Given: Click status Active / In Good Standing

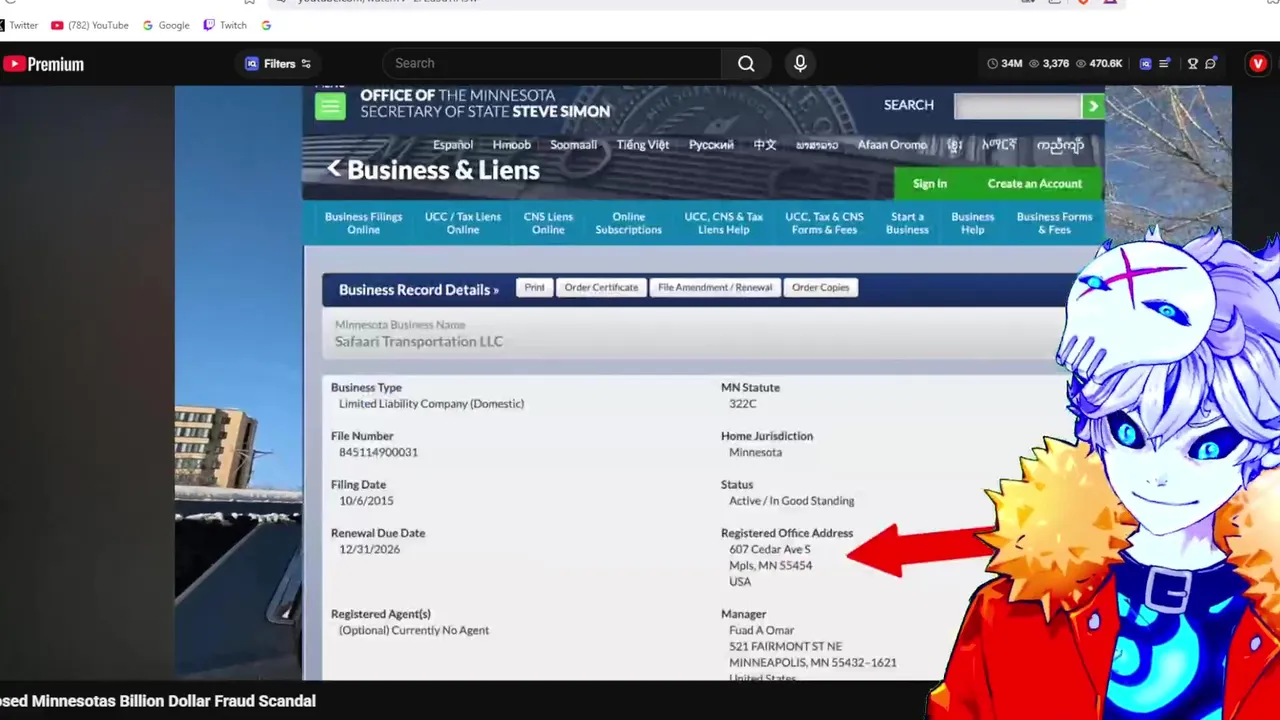Looking at the screenshot, I should pyautogui.click(x=791, y=500).
